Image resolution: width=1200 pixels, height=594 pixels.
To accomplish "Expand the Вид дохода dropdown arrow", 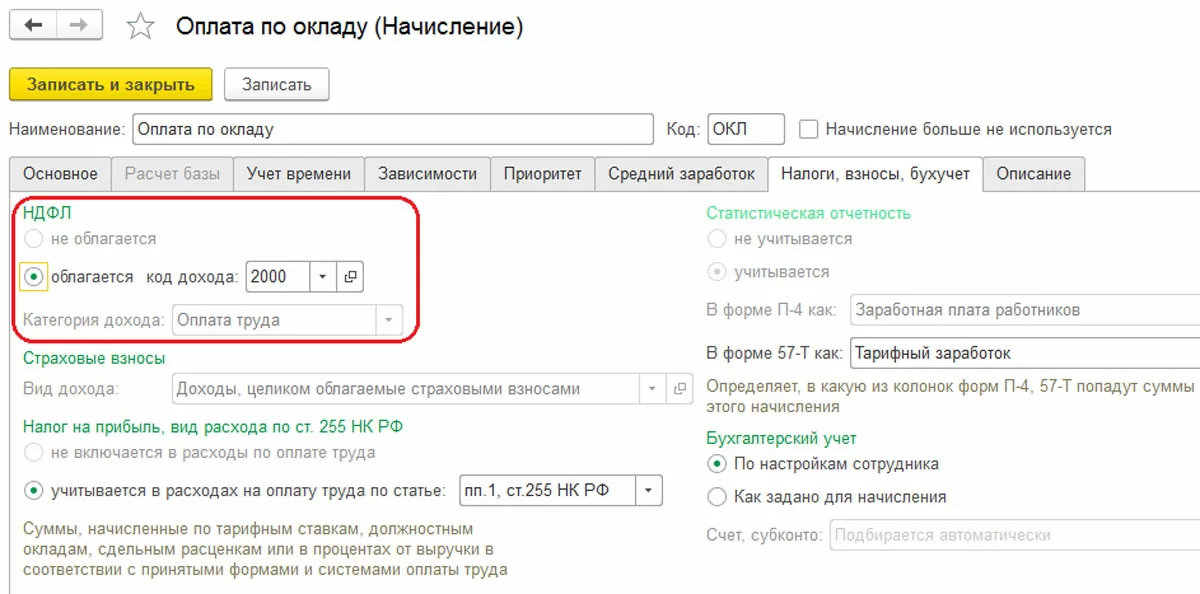I will pos(653,389).
